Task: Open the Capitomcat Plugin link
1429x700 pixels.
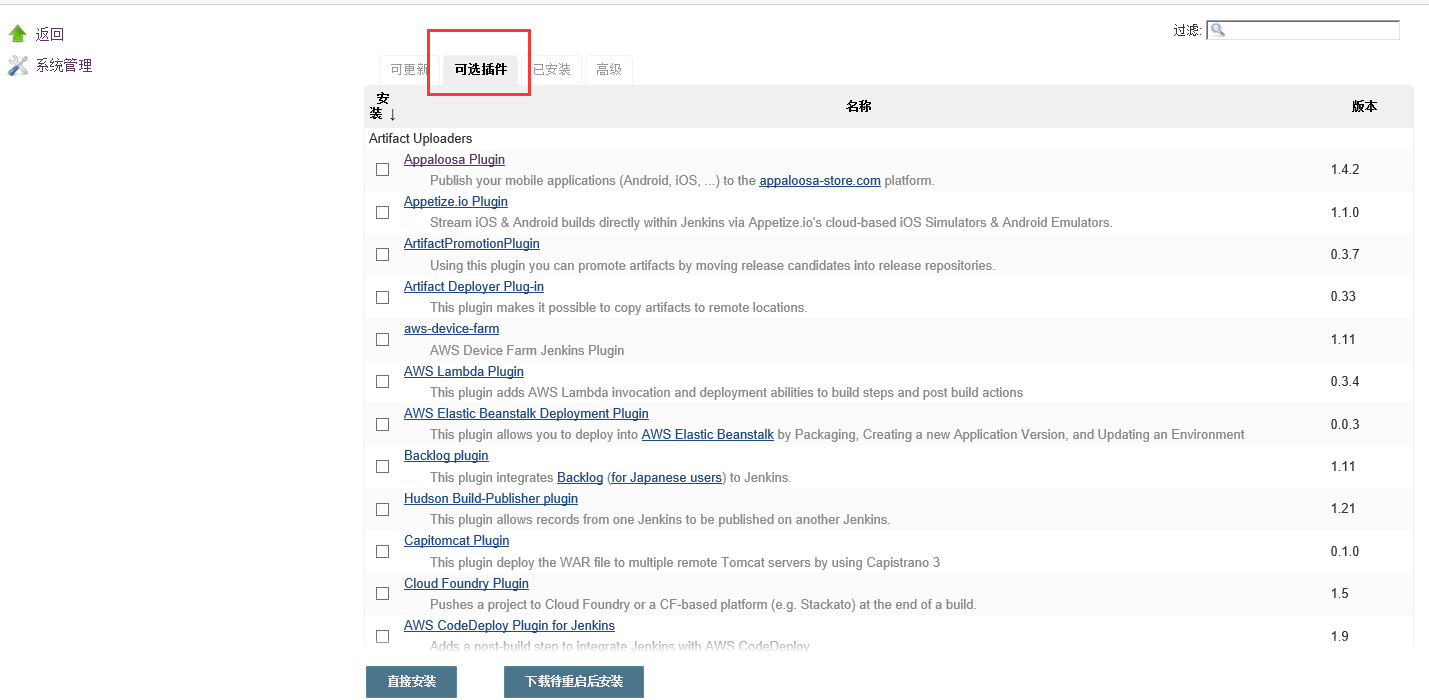Action: 457,541
